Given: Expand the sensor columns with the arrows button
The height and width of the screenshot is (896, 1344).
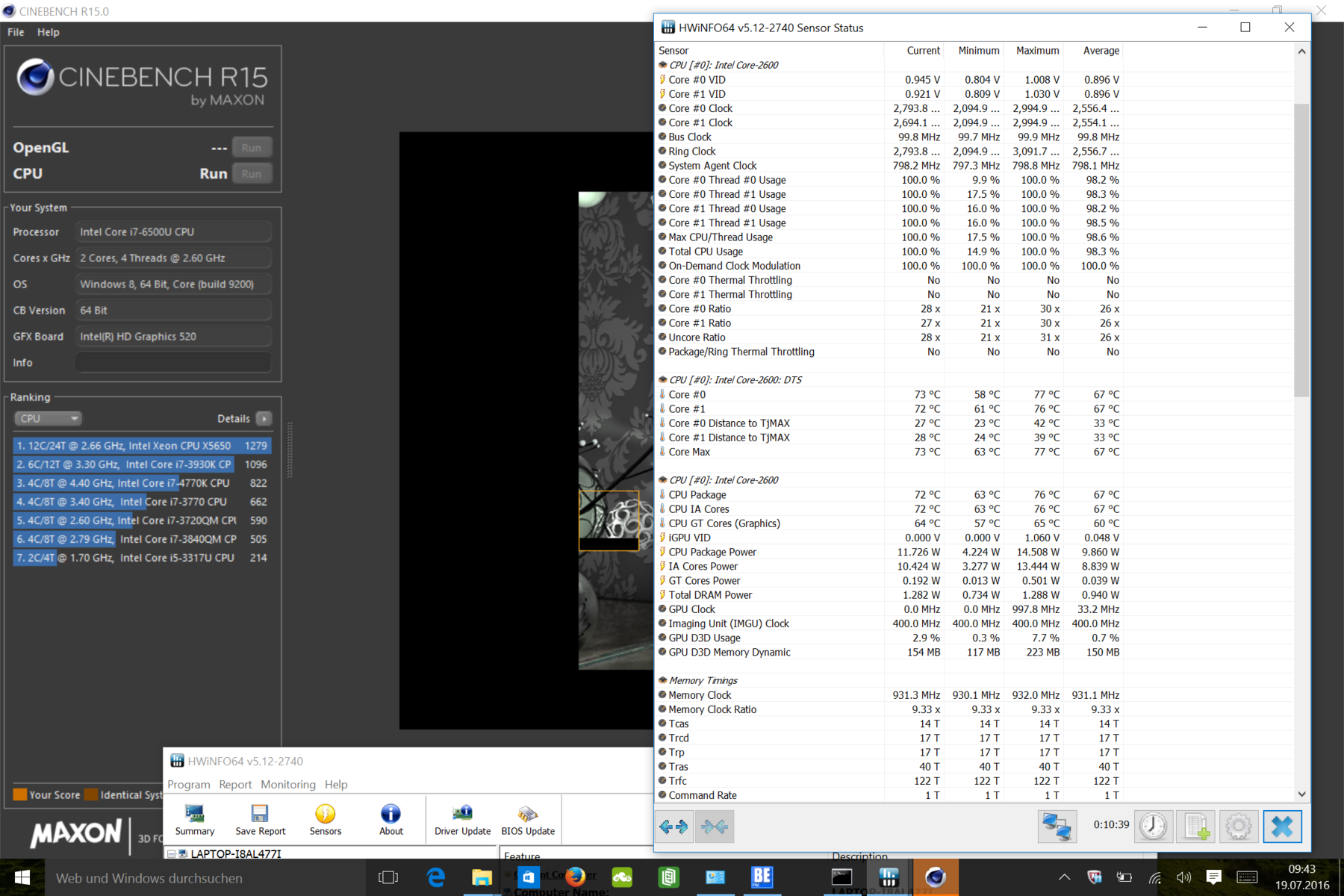Looking at the screenshot, I should pos(673,827).
